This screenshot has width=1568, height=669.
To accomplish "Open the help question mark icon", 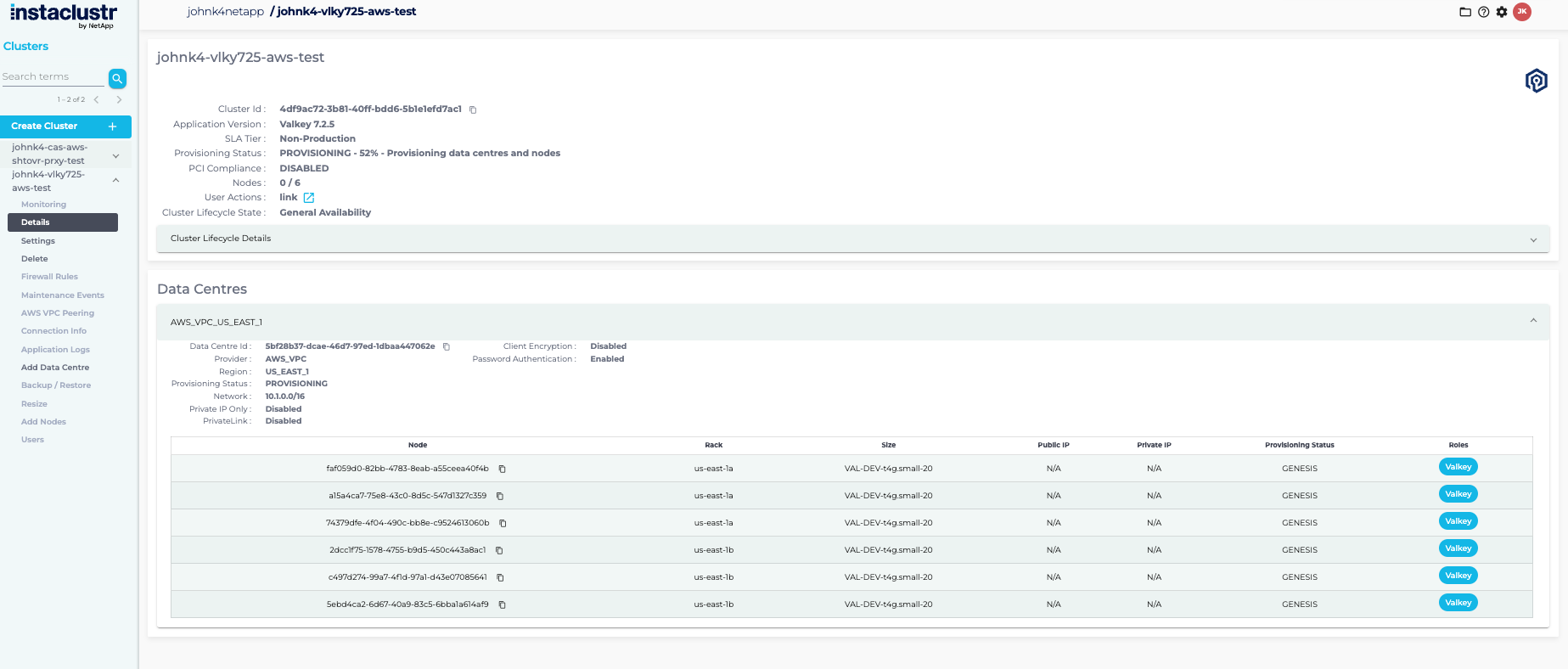I will pyautogui.click(x=1483, y=12).
